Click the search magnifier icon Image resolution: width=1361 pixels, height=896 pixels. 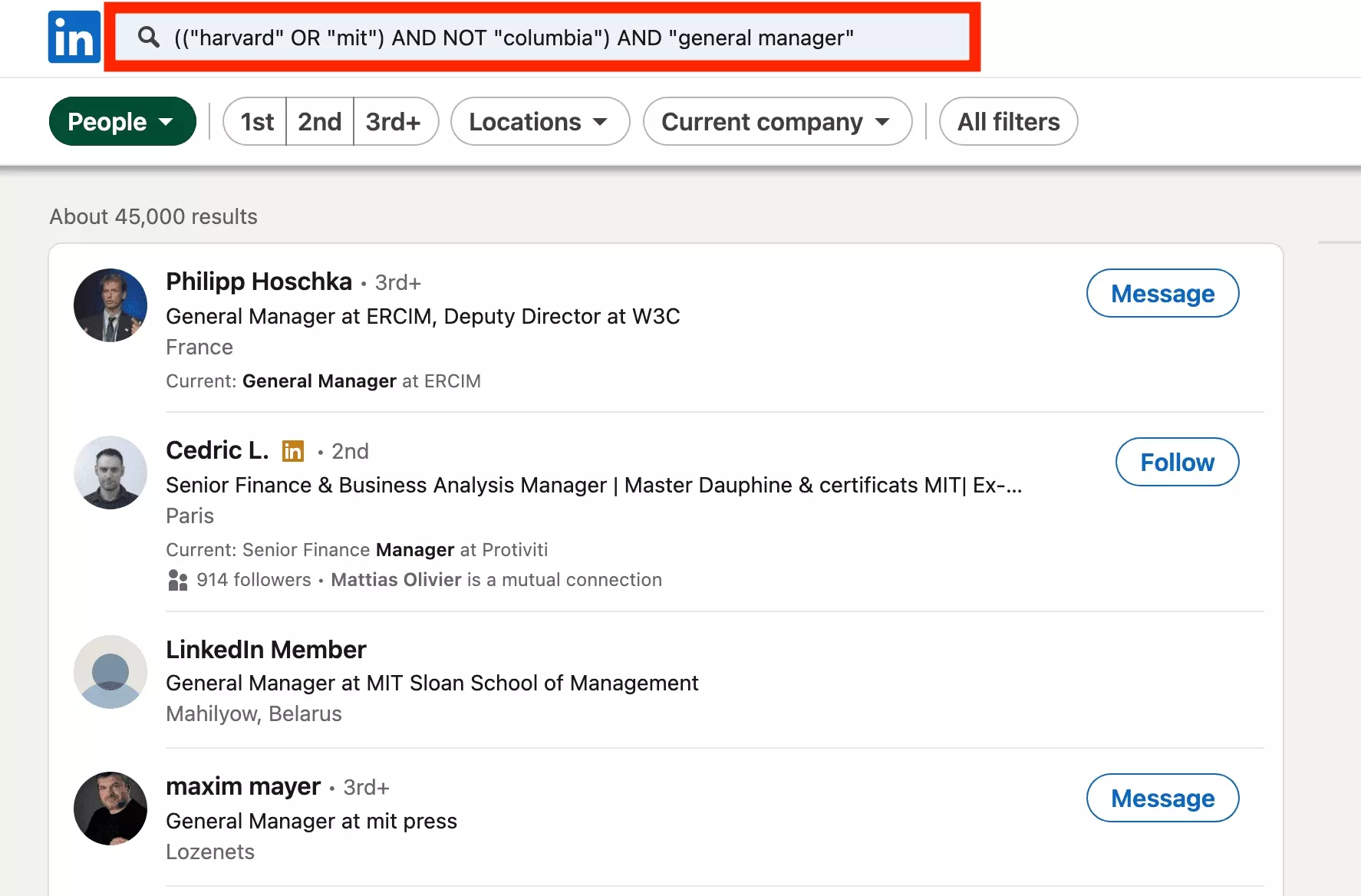[x=149, y=37]
